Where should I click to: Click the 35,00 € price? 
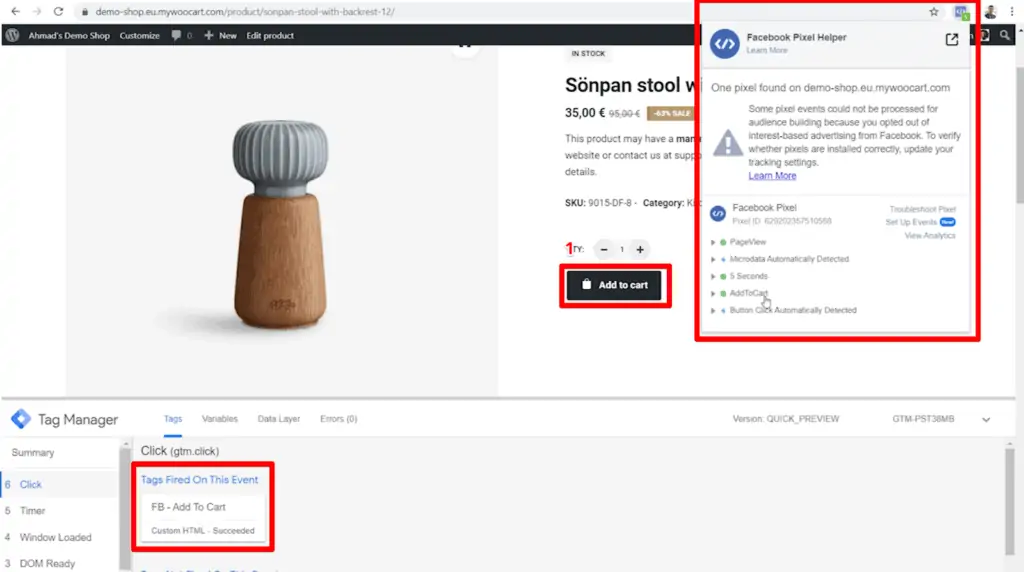pyautogui.click(x=584, y=113)
